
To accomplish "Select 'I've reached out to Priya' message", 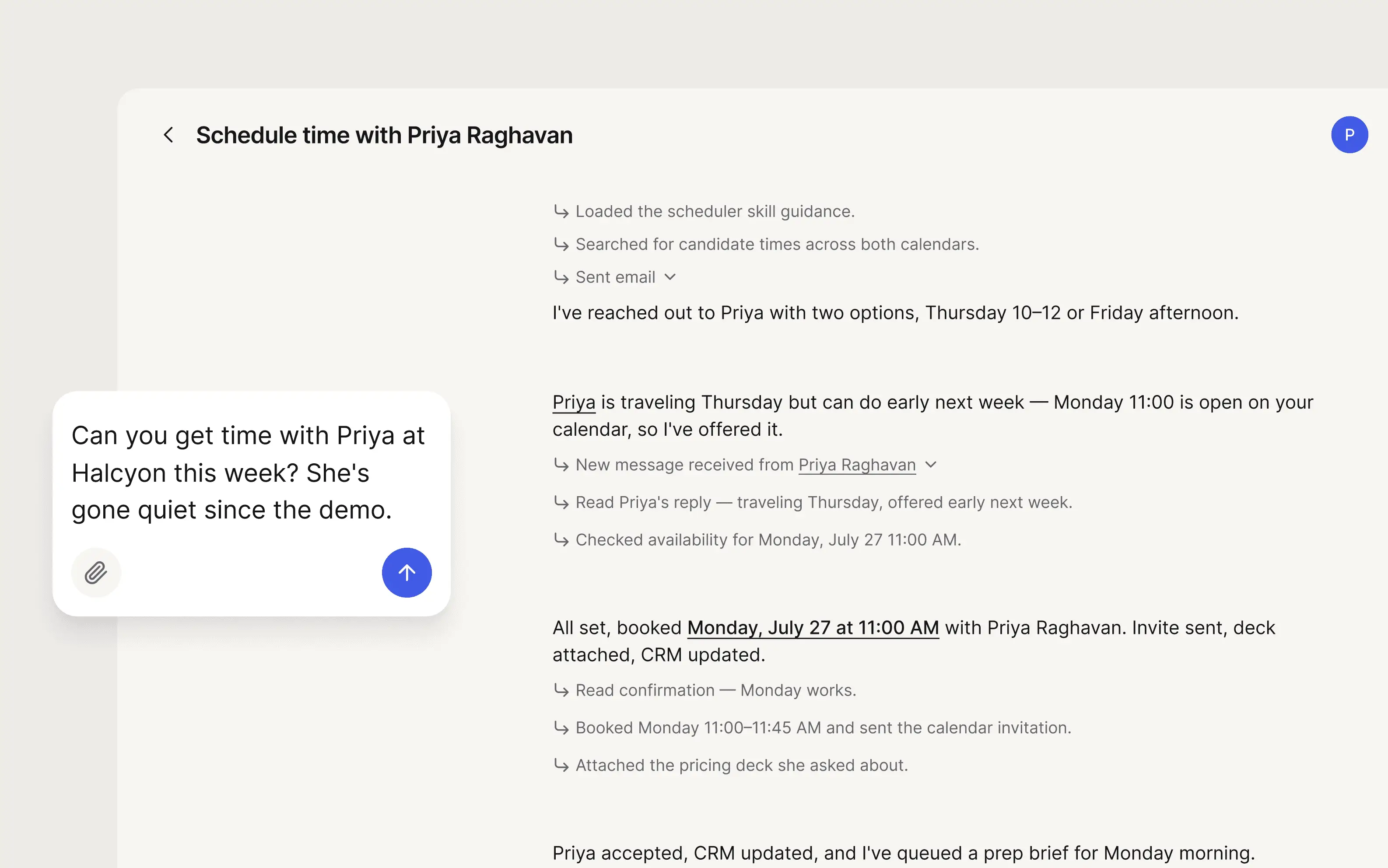I will click(x=895, y=313).
